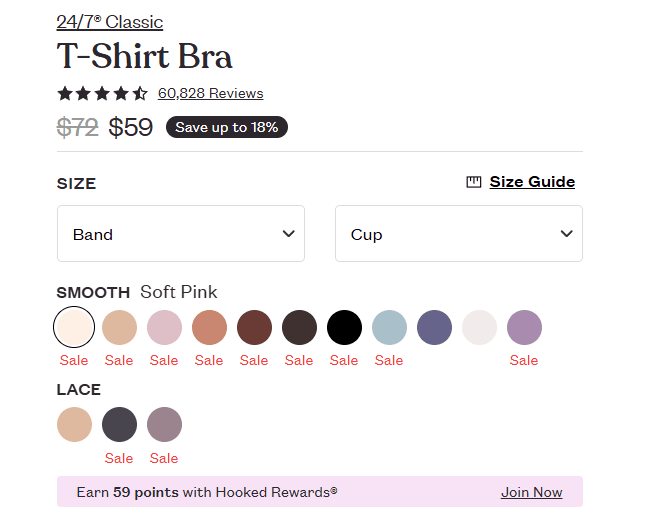This screenshot has width=658, height=518.
Task: Open the Band size dropdown
Action: point(181,233)
